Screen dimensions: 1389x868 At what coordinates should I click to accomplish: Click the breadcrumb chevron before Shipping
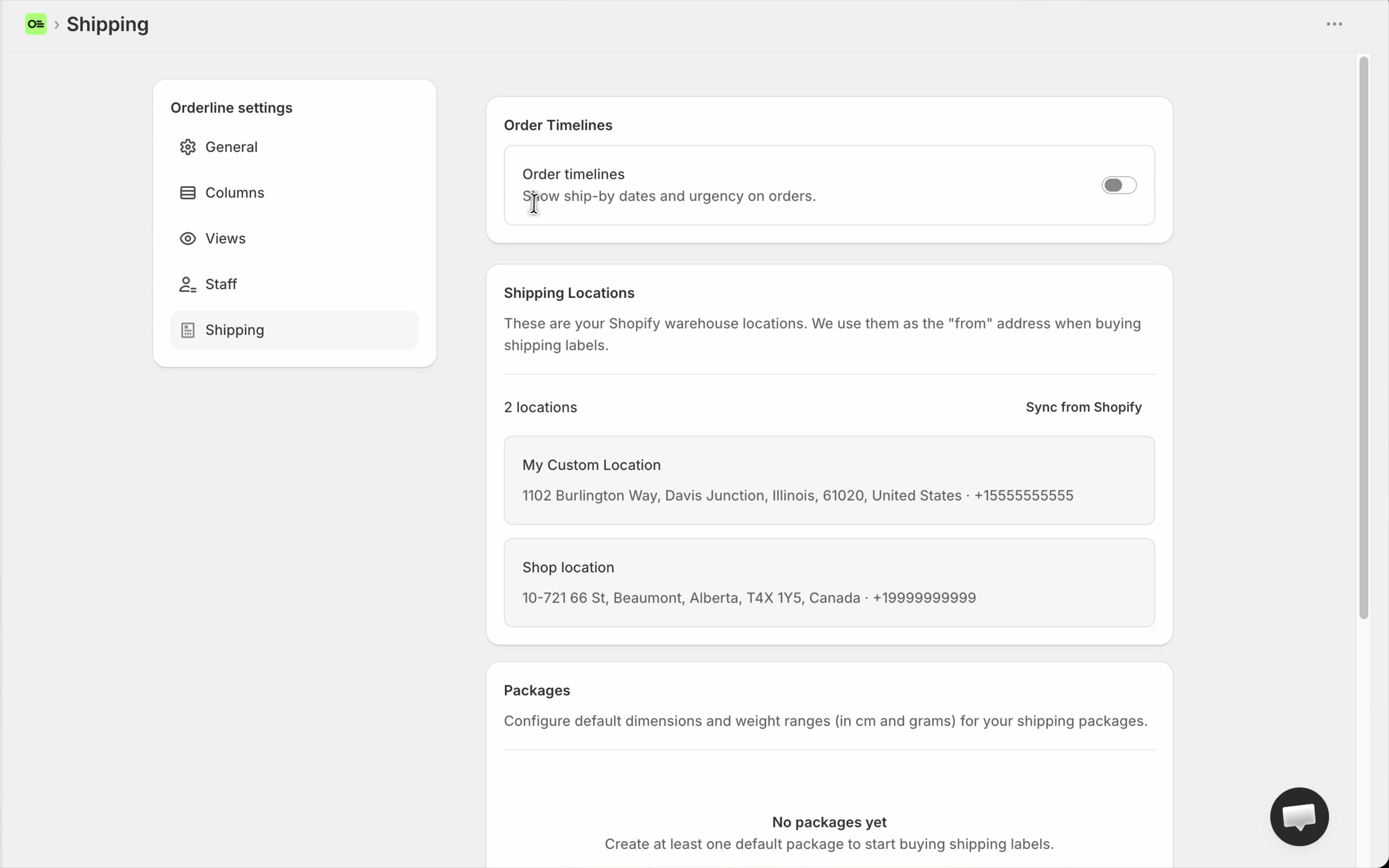57,25
